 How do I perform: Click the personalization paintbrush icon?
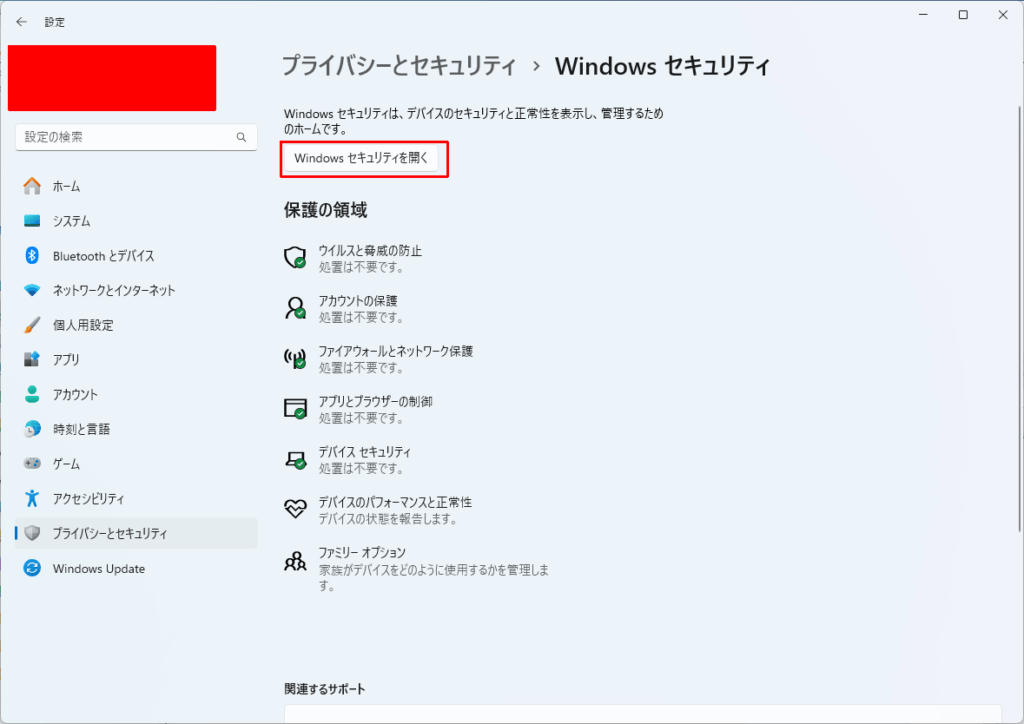32,324
